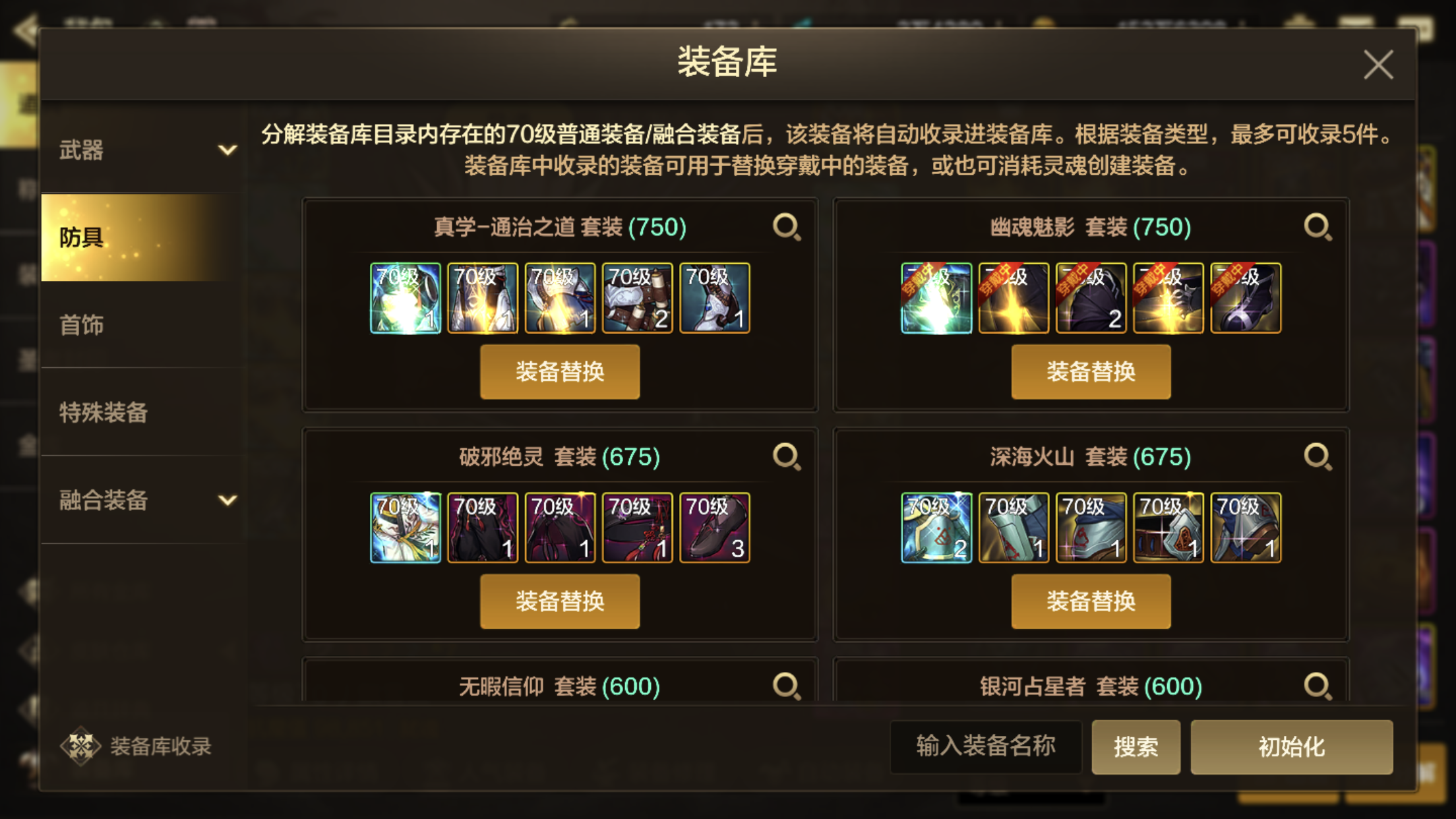This screenshot has height=819, width=1456.
Task: Open magnifier for 无暇信仰 套装
Action: coord(787,686)
